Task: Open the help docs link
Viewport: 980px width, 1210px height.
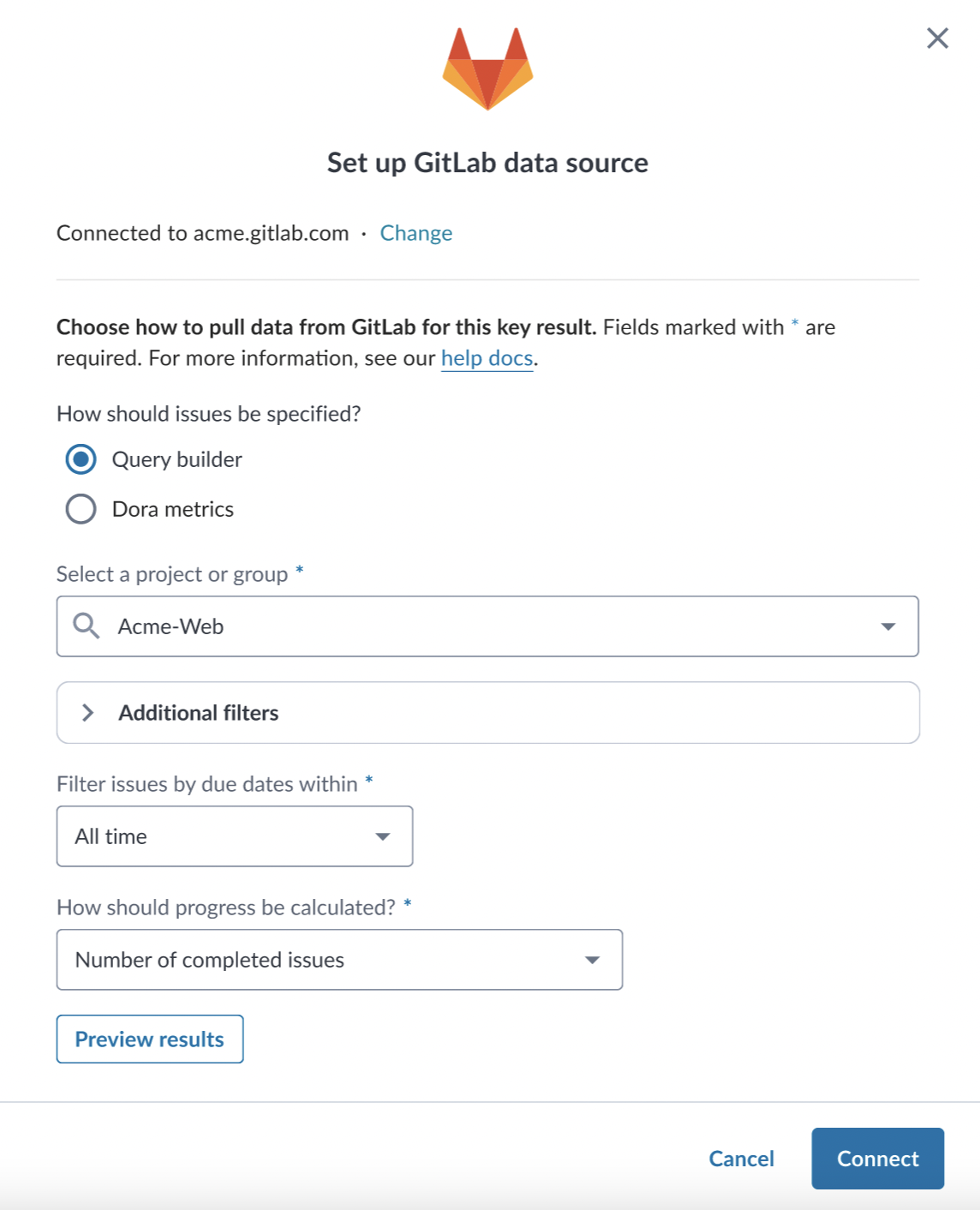Action: tap(487, 358)
